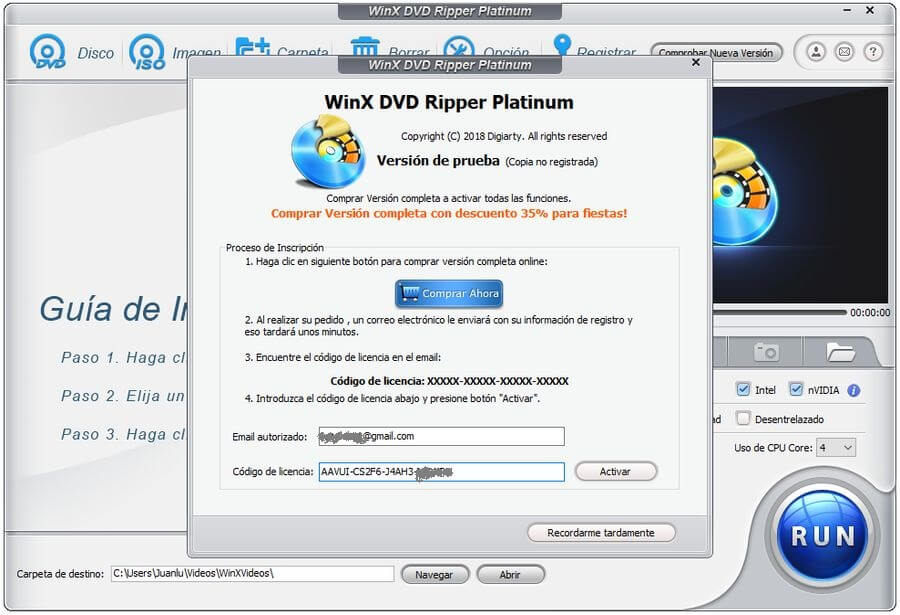Start ripping with the RUN button
The image size is (900, 615).
click(x=823, y=535)
